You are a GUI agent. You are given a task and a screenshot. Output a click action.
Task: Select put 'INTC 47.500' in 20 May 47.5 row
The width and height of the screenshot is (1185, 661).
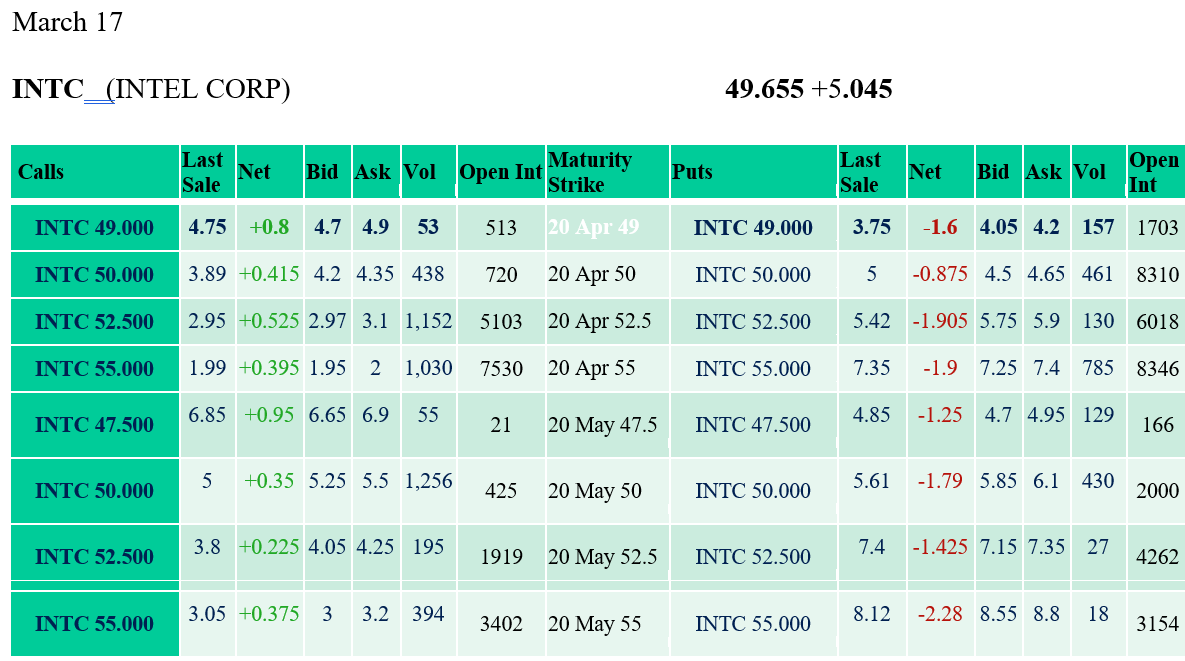[x=753, y=424]
